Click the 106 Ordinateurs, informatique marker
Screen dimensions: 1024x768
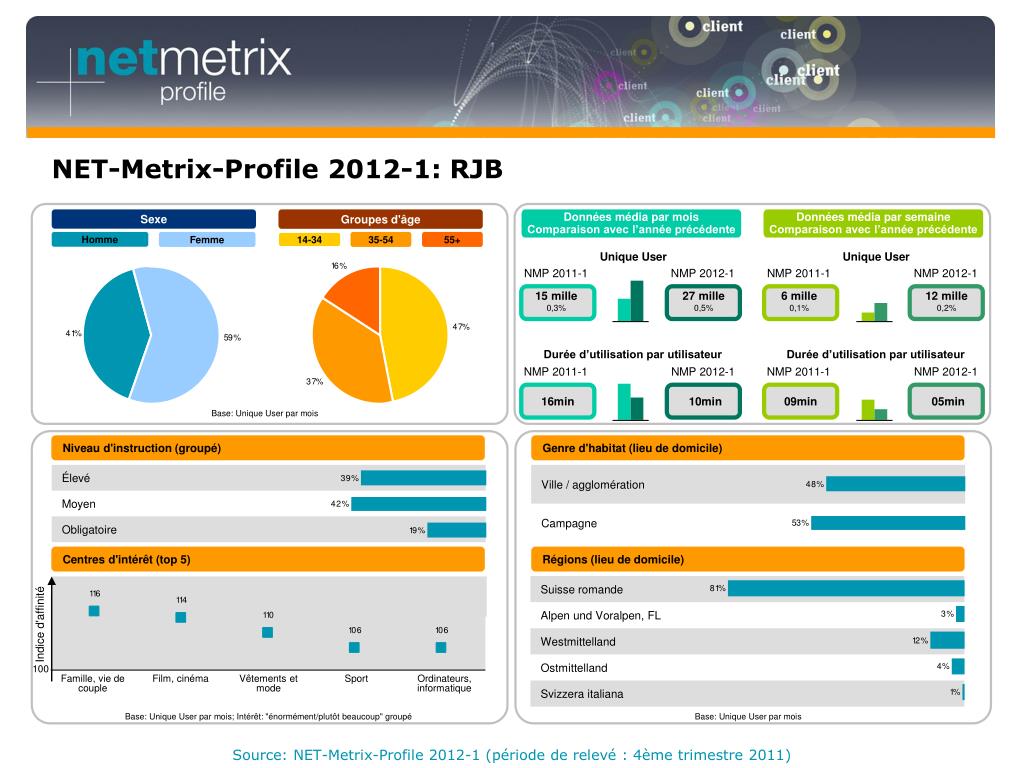pos(441,647)
